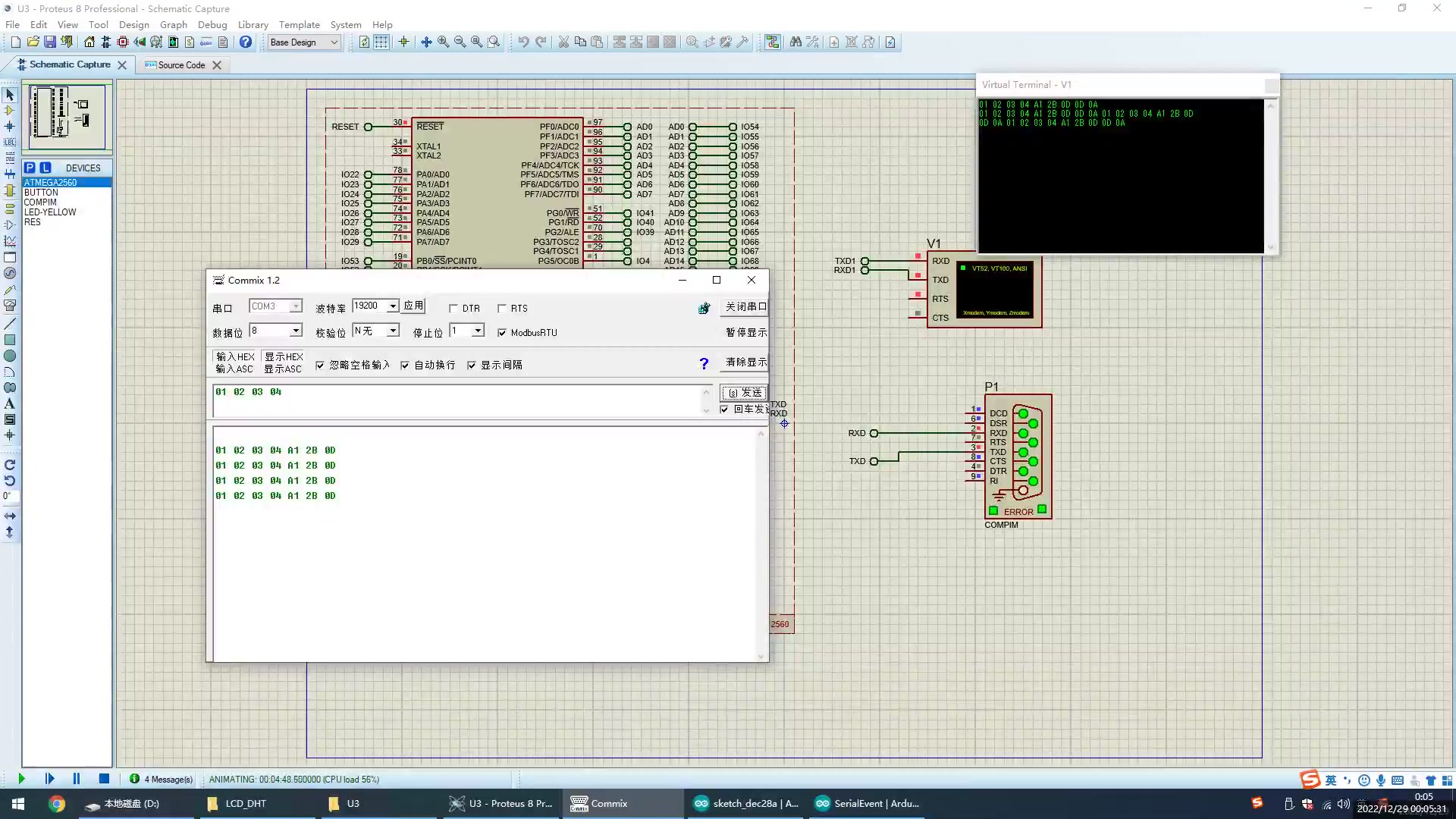Viewport: 1456px width, 819px height.
Task: Toggle the ModbusRTU checkbox
Action: [x=502, y=333]
